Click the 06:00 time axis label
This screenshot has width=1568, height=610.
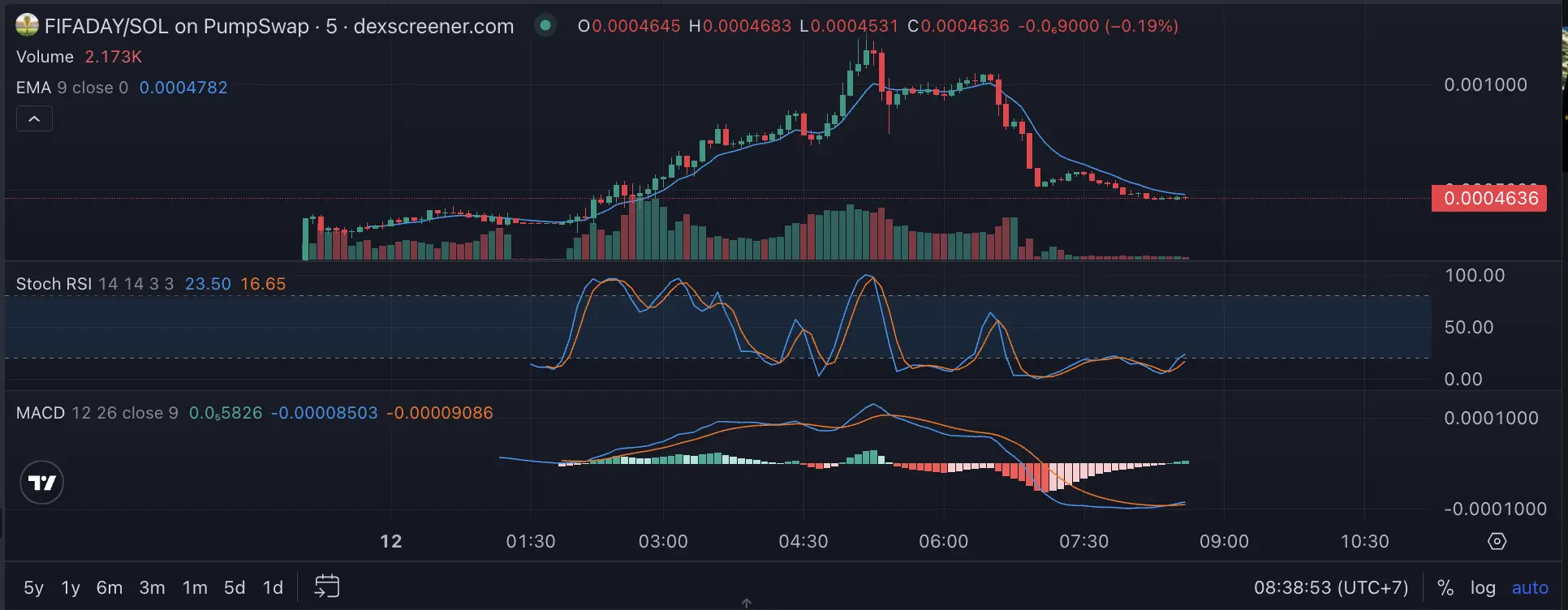[x=944, y=542]
